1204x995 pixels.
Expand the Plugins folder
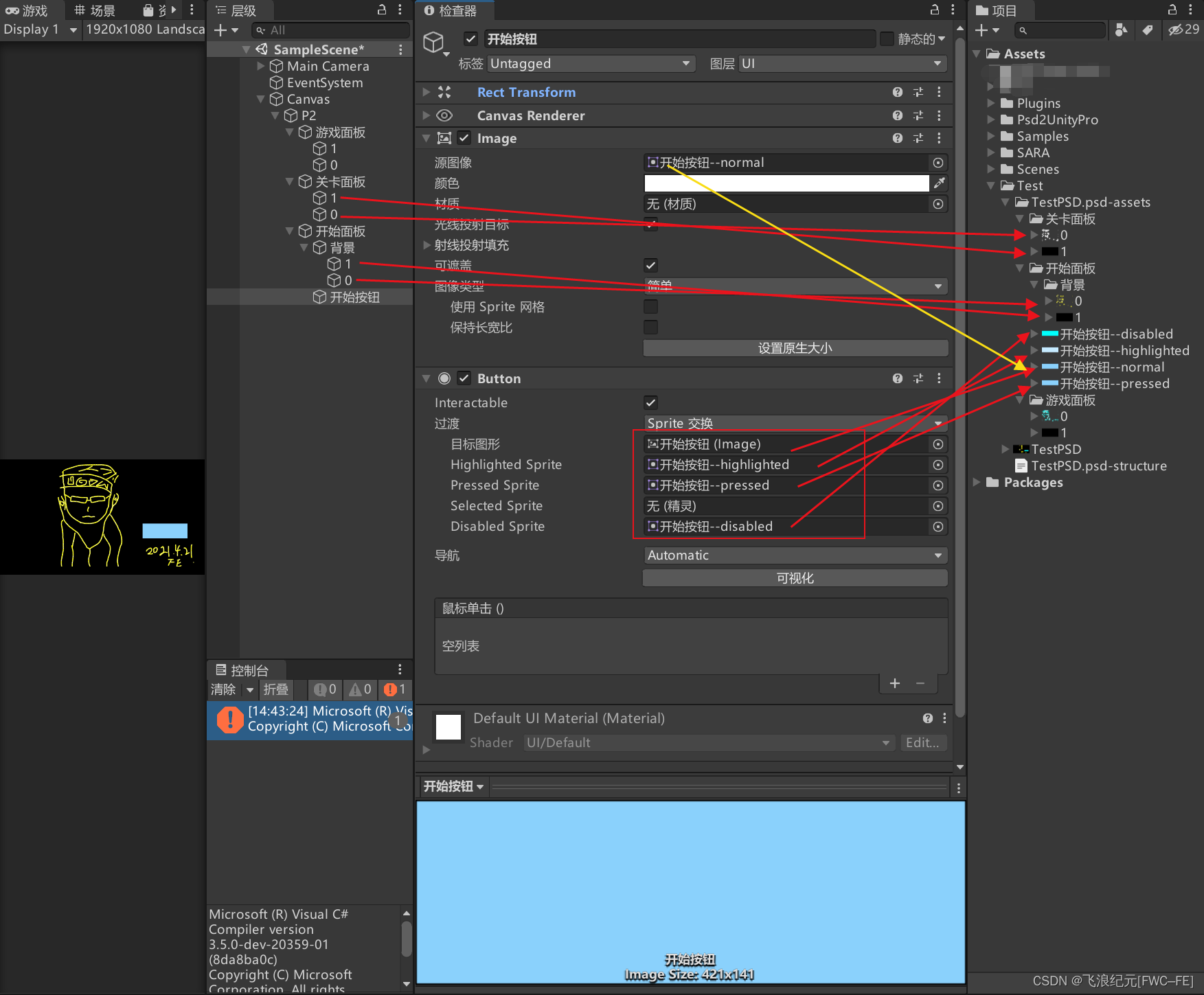click(990, 103)
